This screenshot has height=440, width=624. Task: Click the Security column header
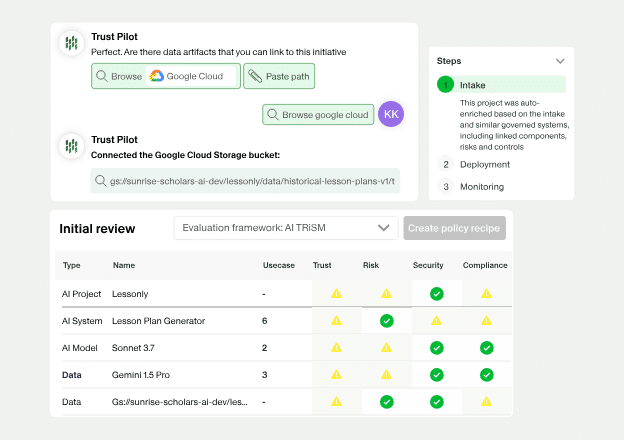(428, 265)
